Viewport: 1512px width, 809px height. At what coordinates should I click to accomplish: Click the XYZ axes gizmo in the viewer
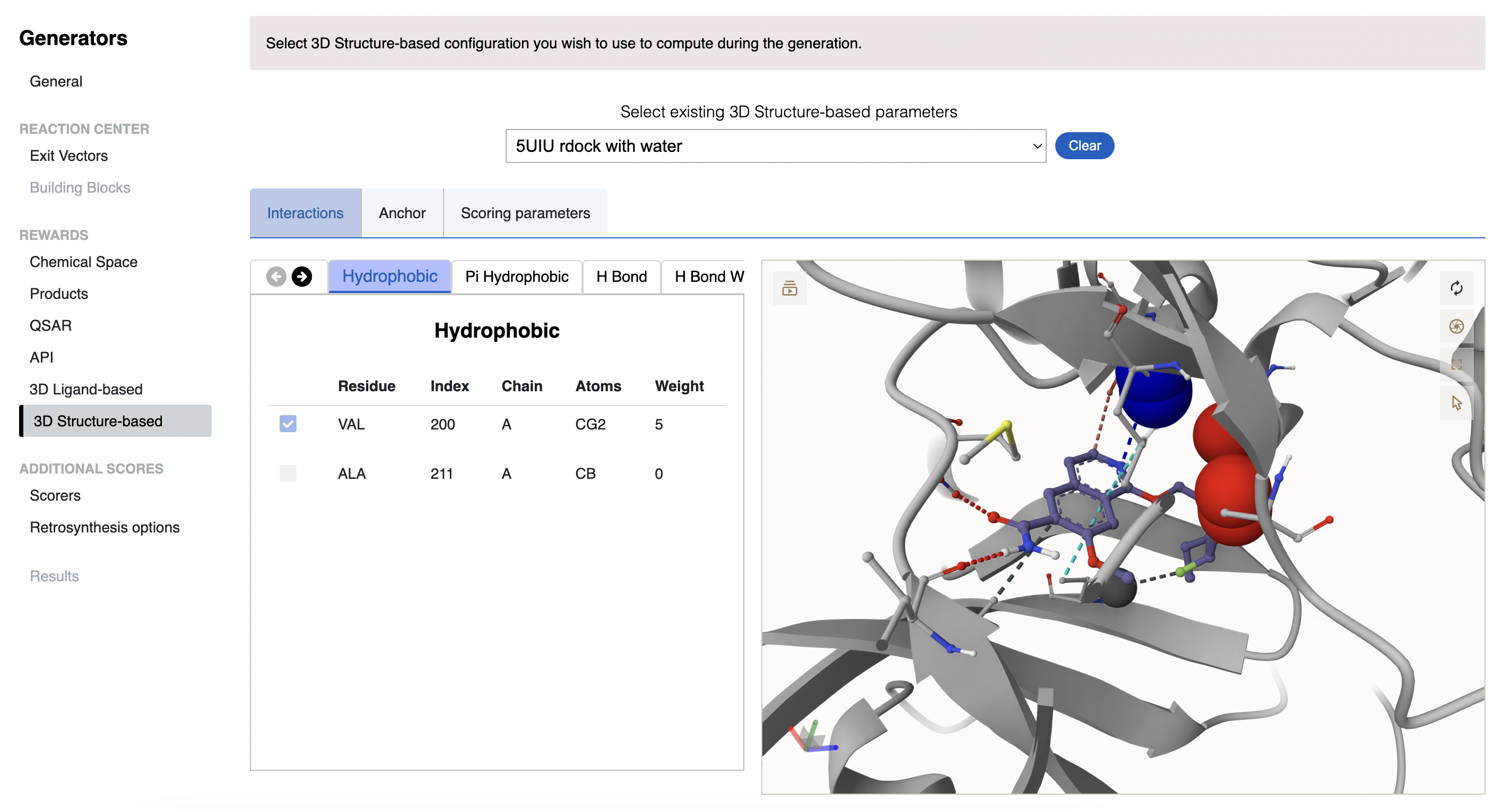811,738
